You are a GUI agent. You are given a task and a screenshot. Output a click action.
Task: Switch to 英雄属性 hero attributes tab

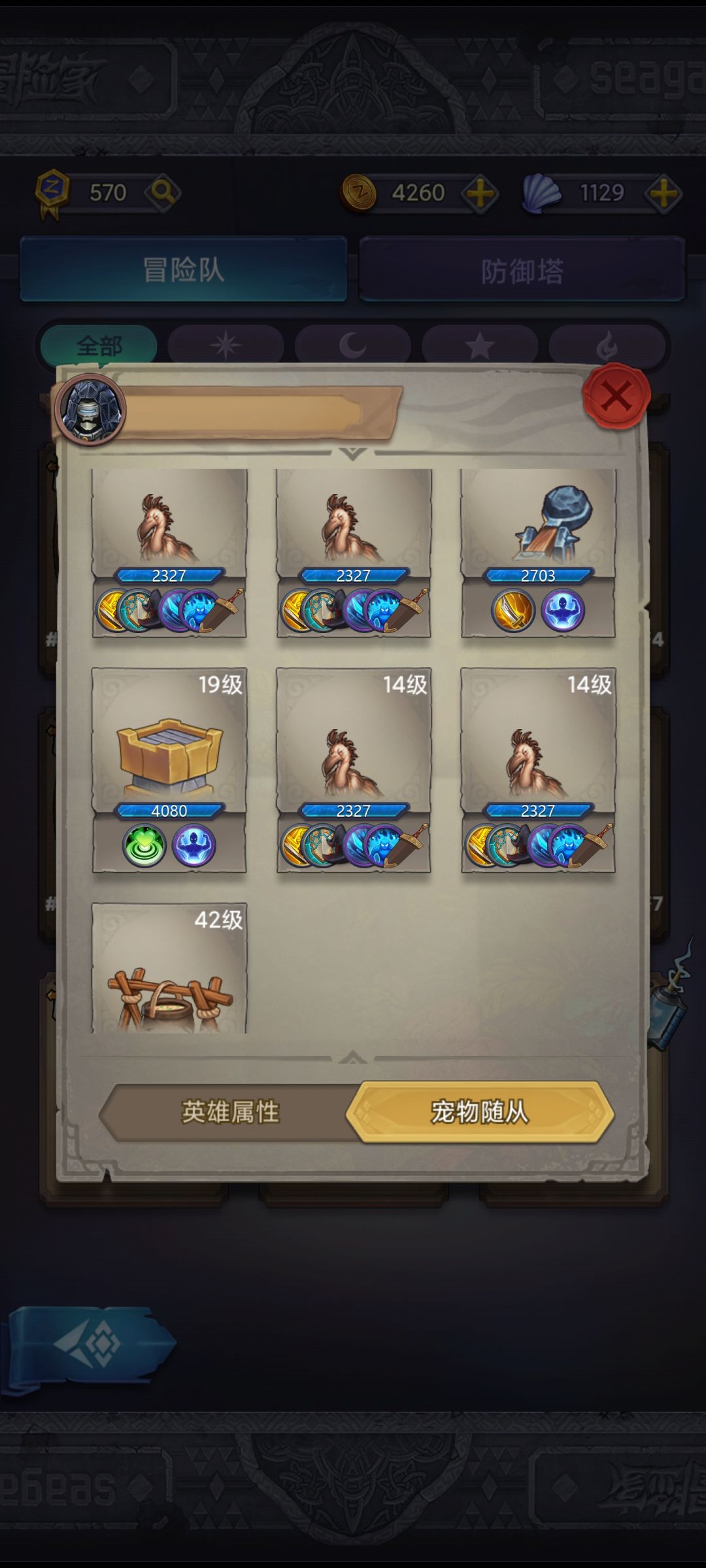tap(230, 1112)
